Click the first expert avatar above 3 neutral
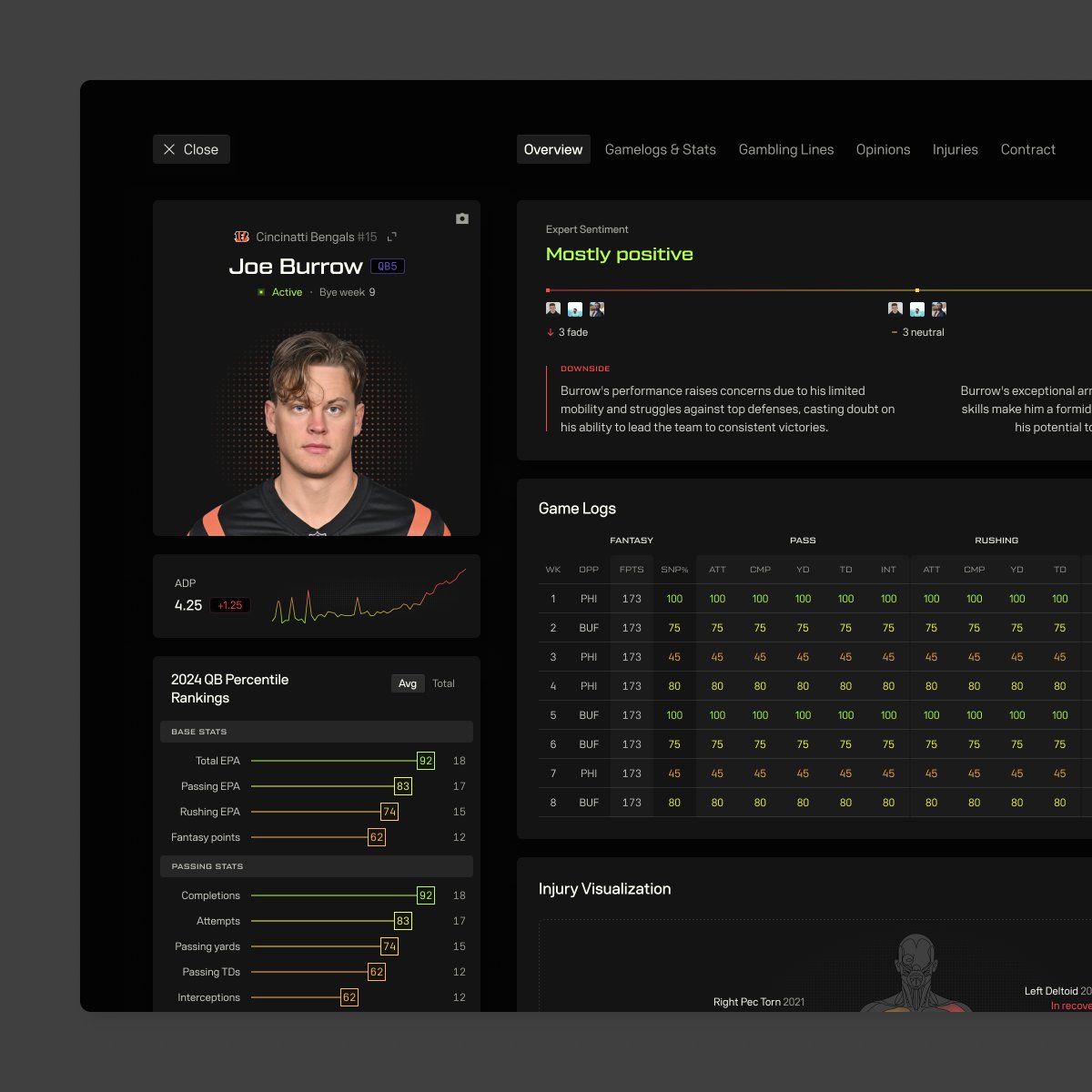This screenshot has width=1092, height=1092. tap(895, 309)
